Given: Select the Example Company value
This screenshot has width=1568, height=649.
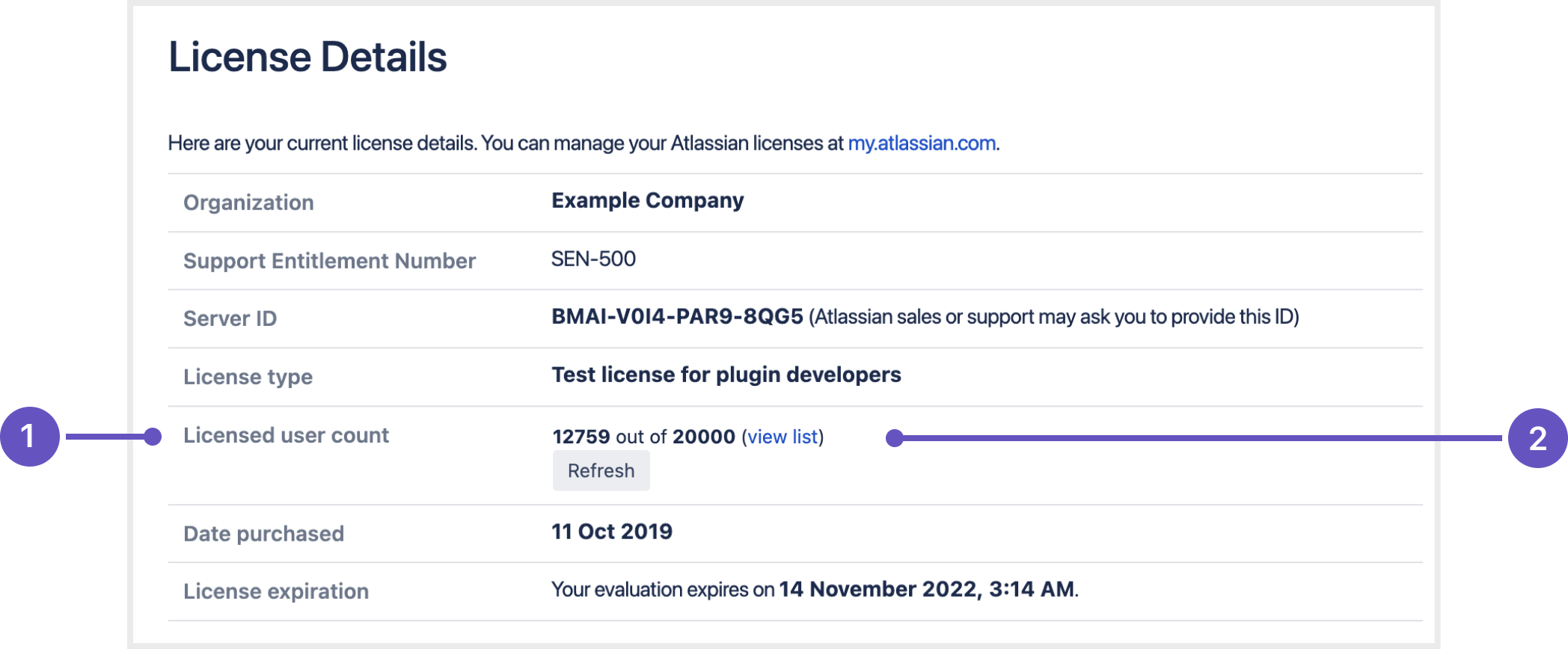Looking at the screenshot, I should pos(647,200).
